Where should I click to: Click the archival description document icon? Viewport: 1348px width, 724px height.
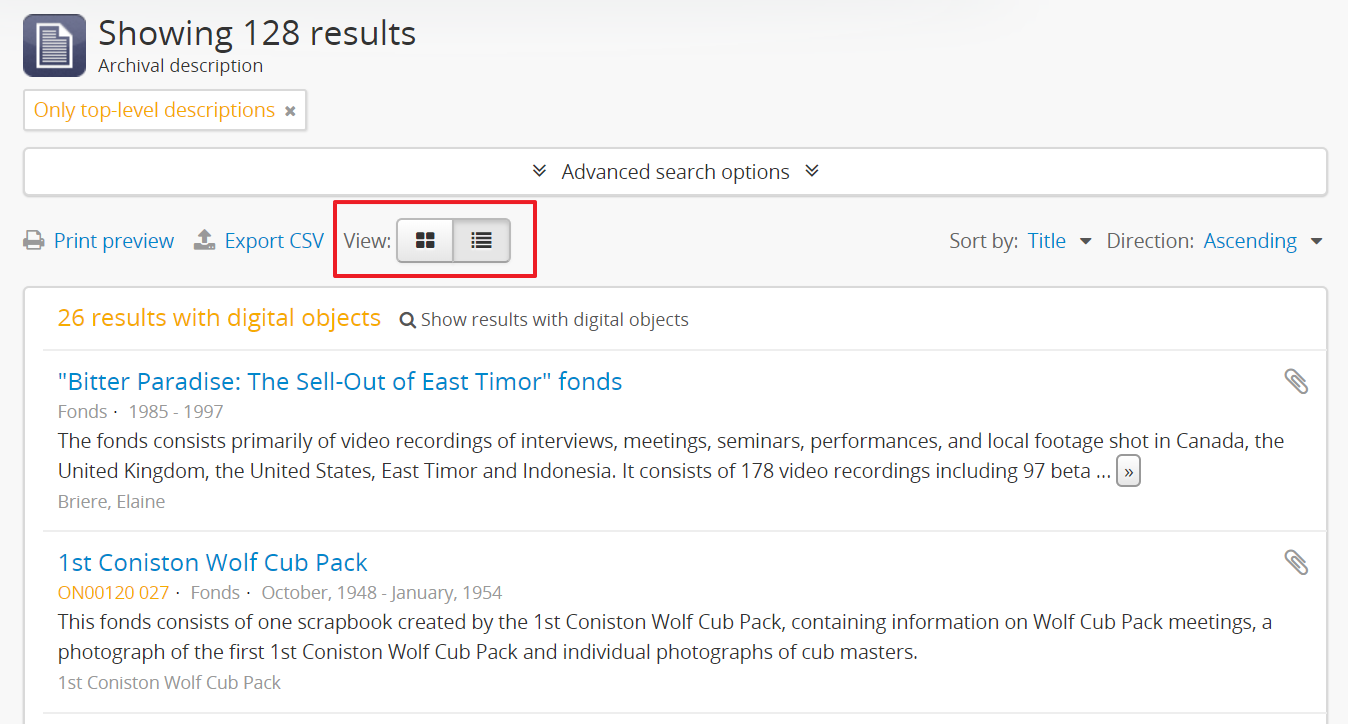(x=54, y=46)
